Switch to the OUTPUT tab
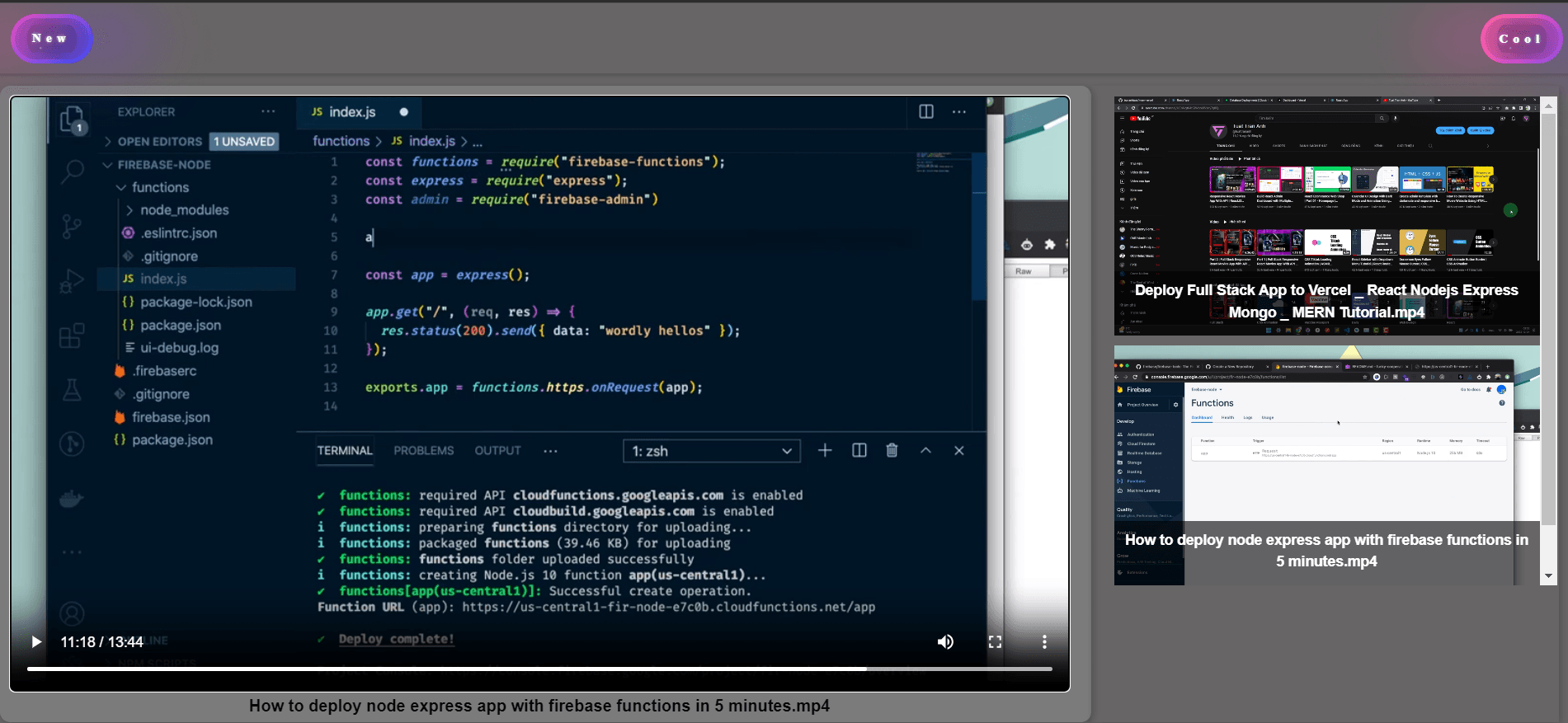 coord(497,451)
